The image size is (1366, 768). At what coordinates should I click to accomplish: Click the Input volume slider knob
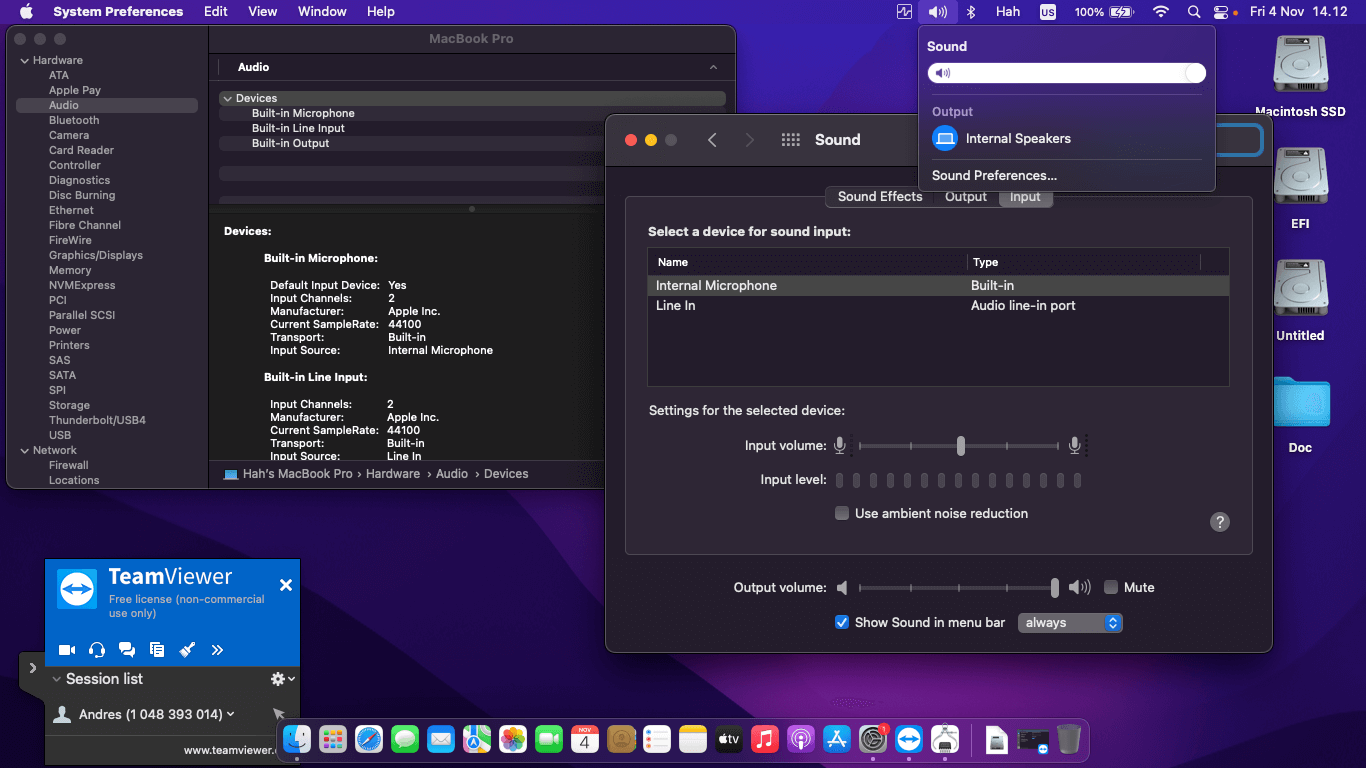pos(960,446)
